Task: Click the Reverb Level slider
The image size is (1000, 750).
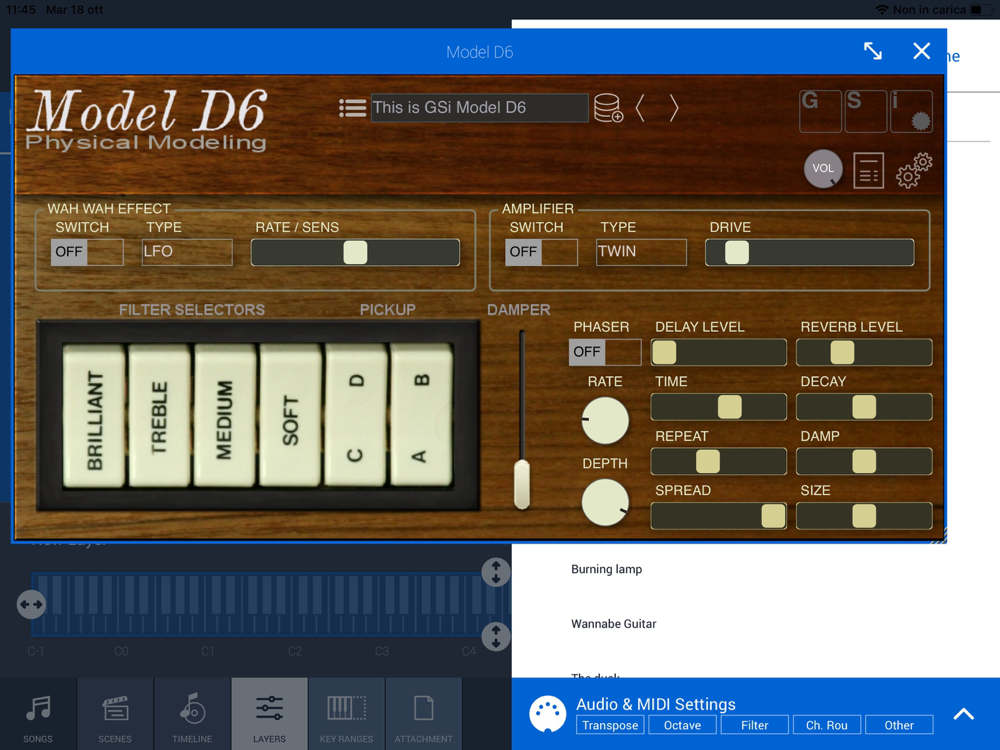Action: point(864,352)
